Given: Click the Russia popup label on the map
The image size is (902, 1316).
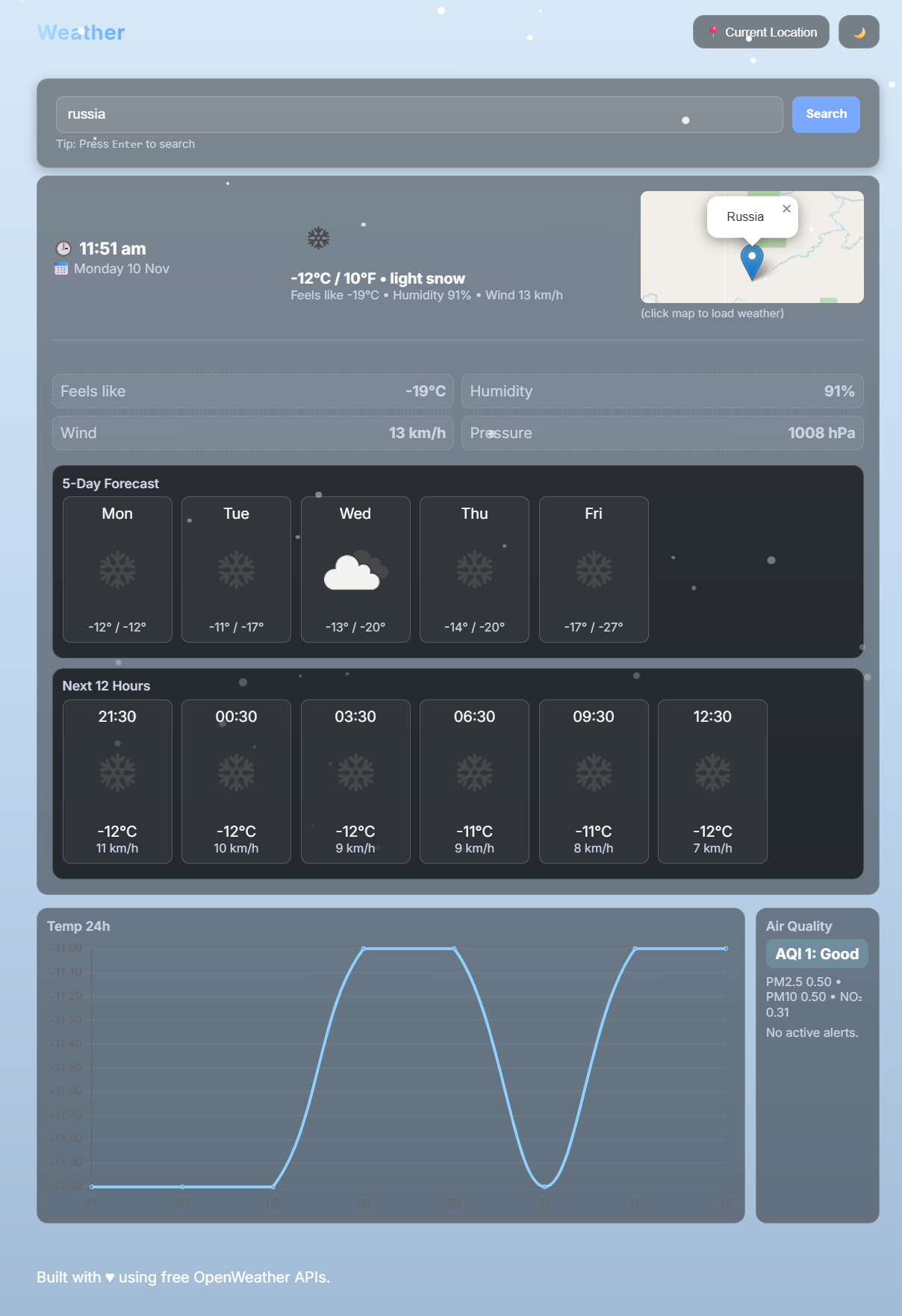Looking at the screenshot, I should tap(745, 216).
